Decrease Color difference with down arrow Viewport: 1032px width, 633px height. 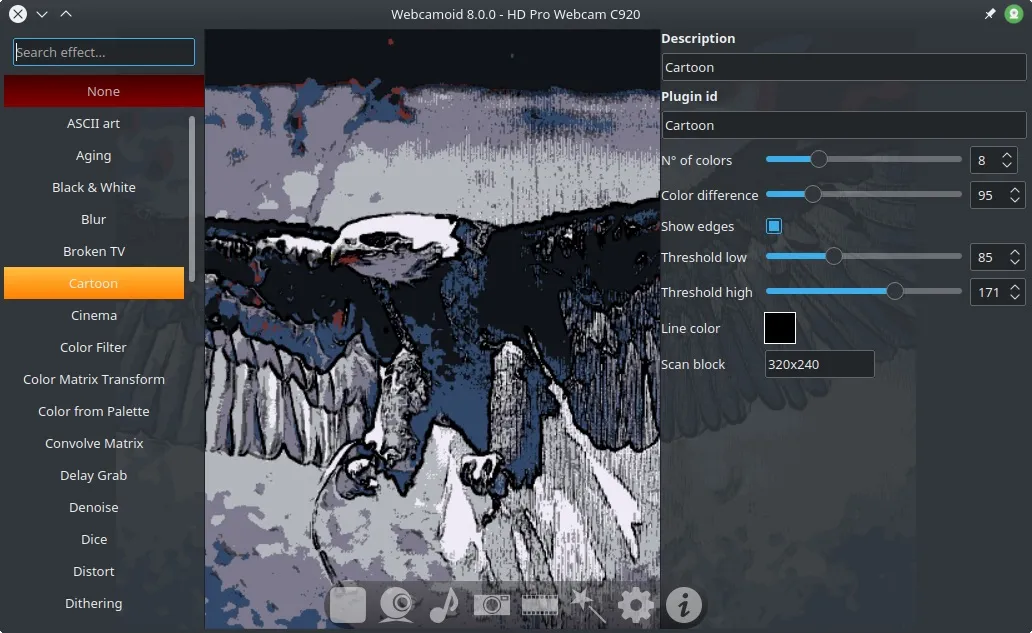click(1015, 200)
